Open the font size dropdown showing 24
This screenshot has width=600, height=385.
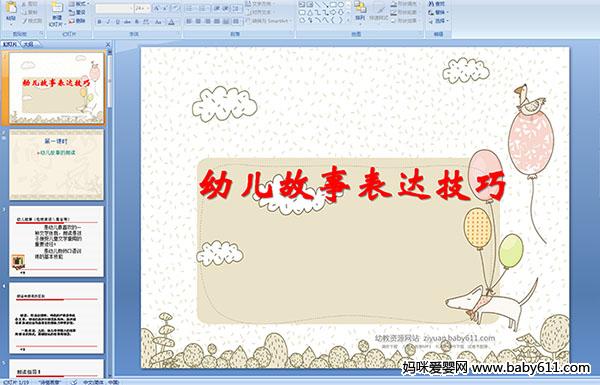pyautogui.click(x=142, y=8)
